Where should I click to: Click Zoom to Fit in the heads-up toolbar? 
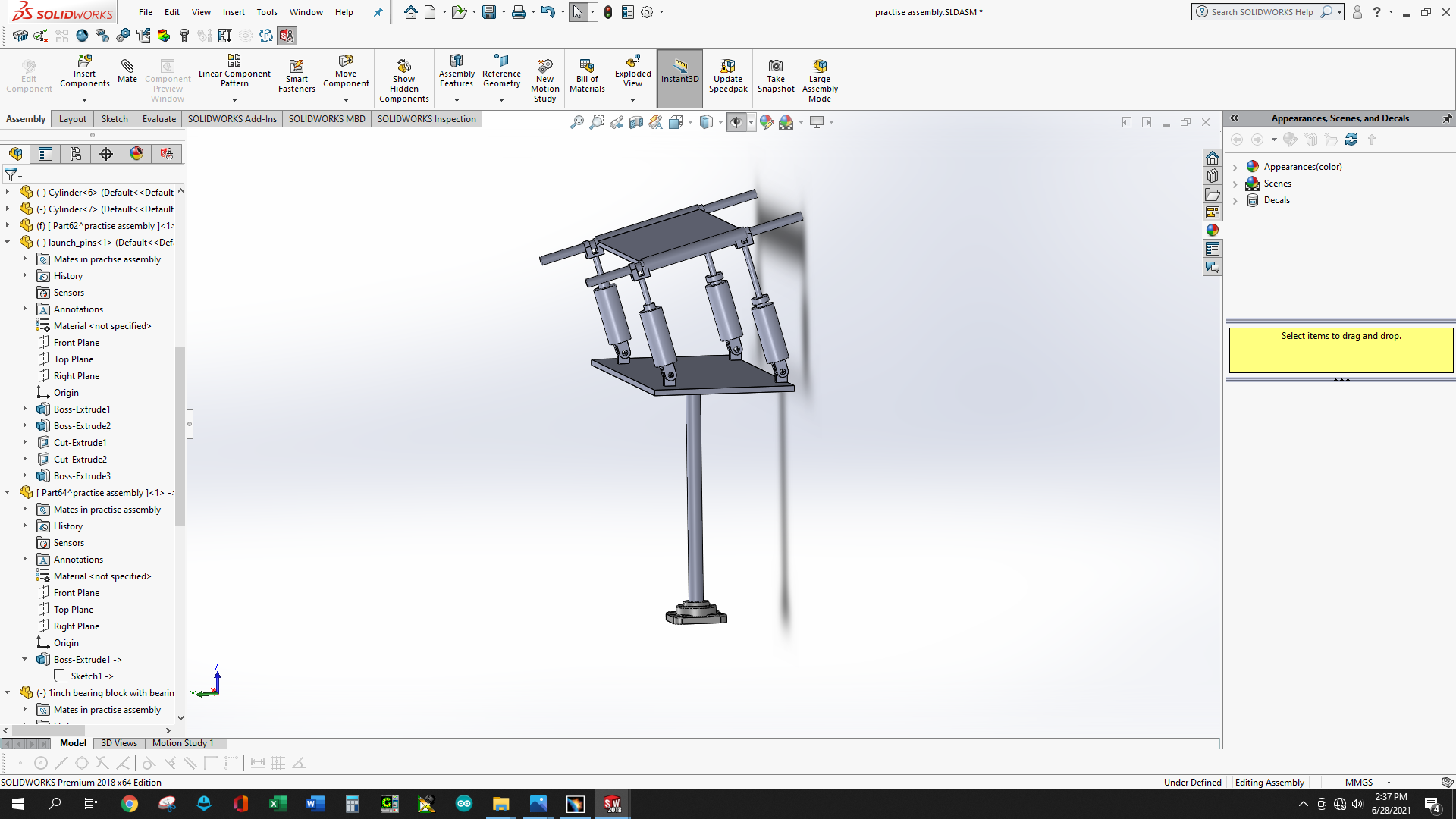pos(577,122)
